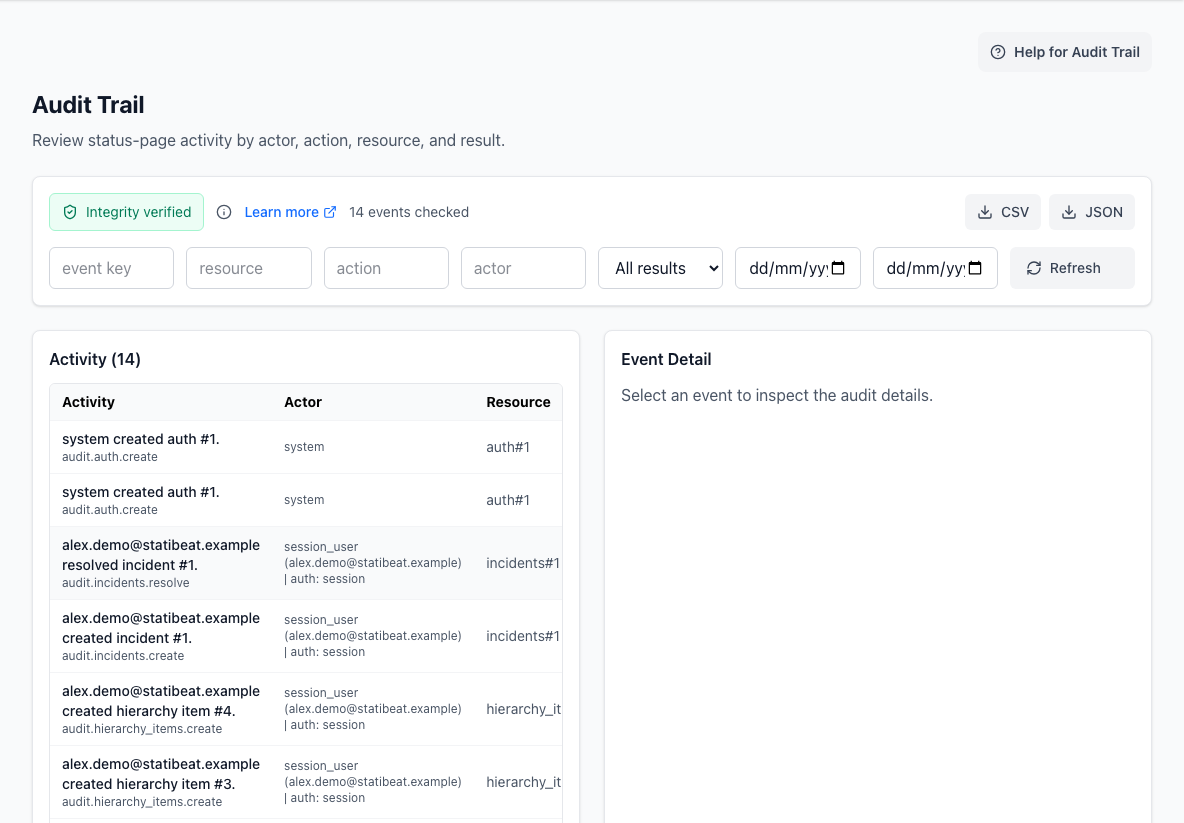1184x823 pixels.
Task: Click the help question-mark icon
Action: pos(998,52)
